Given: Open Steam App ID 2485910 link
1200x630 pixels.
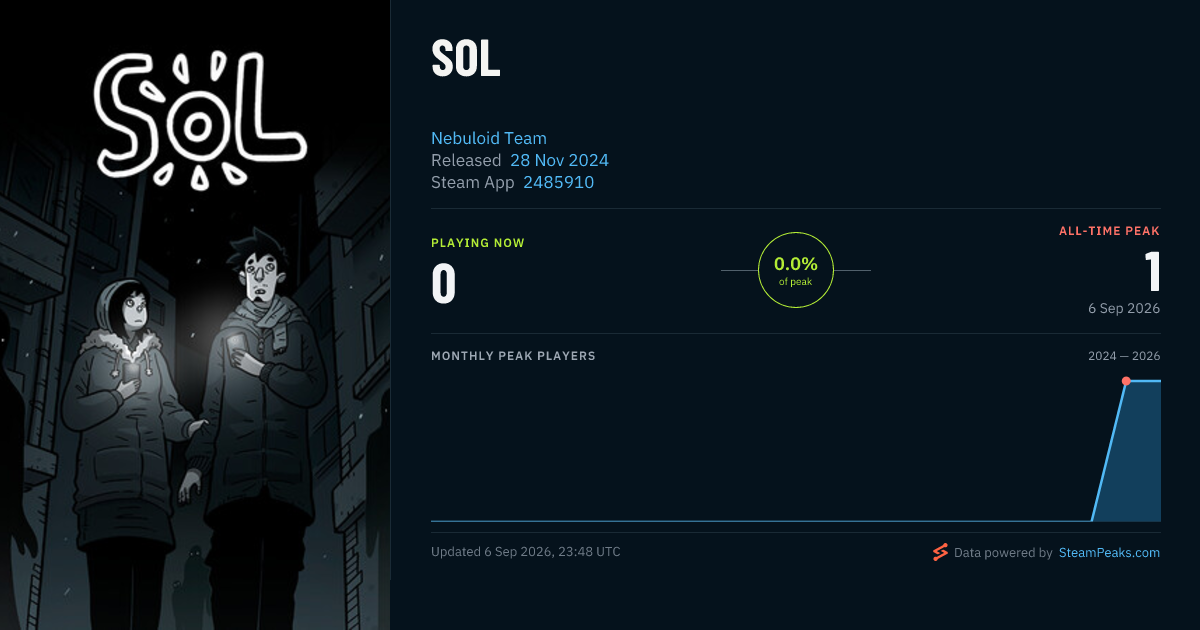Looking at the screenshot, I should click(558, 182).
